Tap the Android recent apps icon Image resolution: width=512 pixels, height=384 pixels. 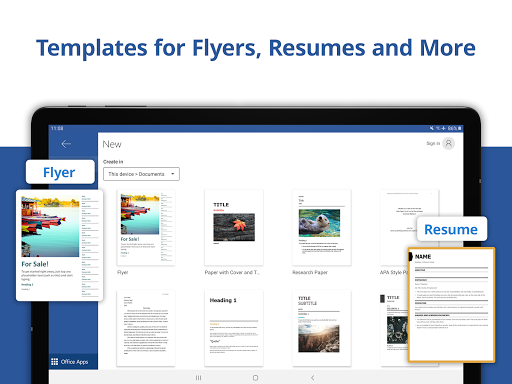(x=198, y=378)
